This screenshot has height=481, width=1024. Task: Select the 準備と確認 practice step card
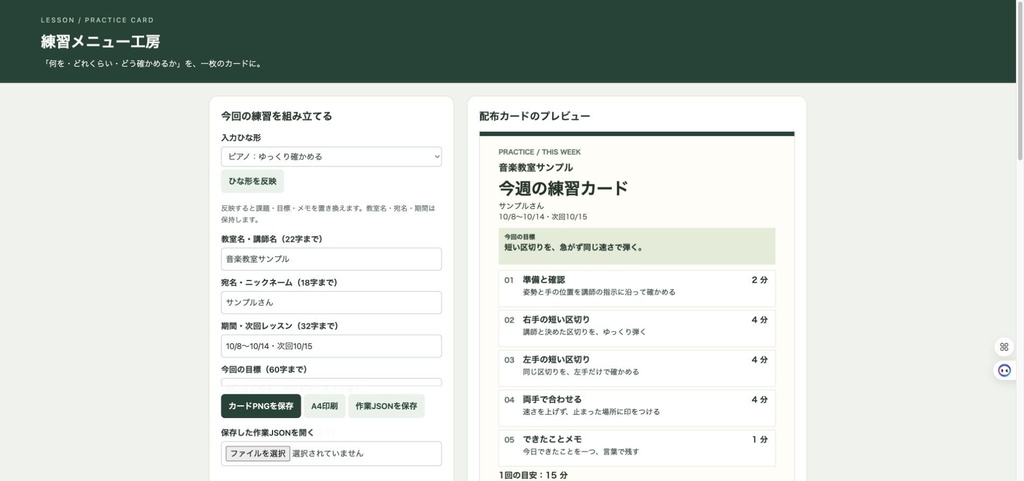pyautogui.click(x=637, y=288)
